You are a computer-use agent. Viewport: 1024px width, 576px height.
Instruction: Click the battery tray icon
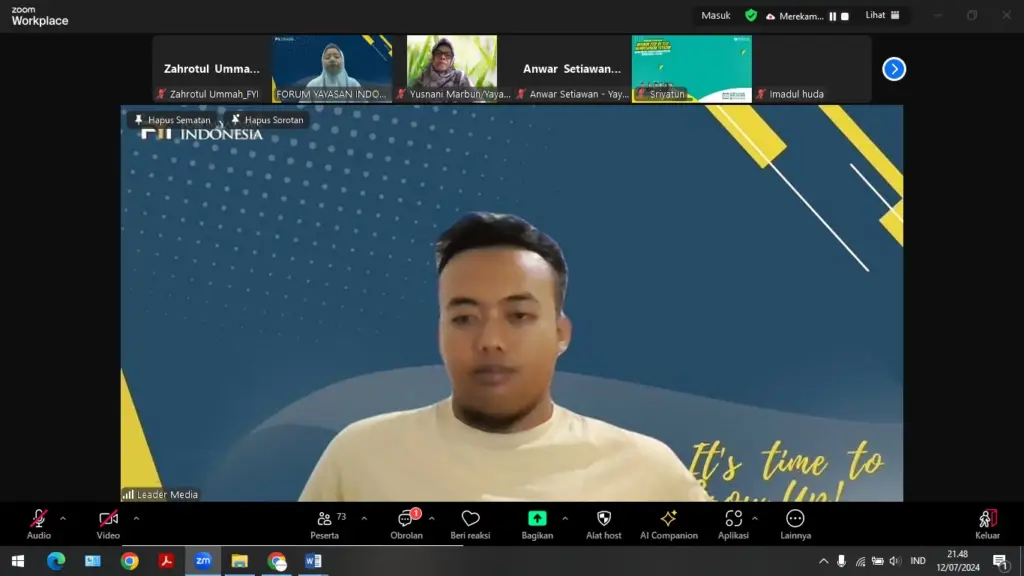pos(878,561)
